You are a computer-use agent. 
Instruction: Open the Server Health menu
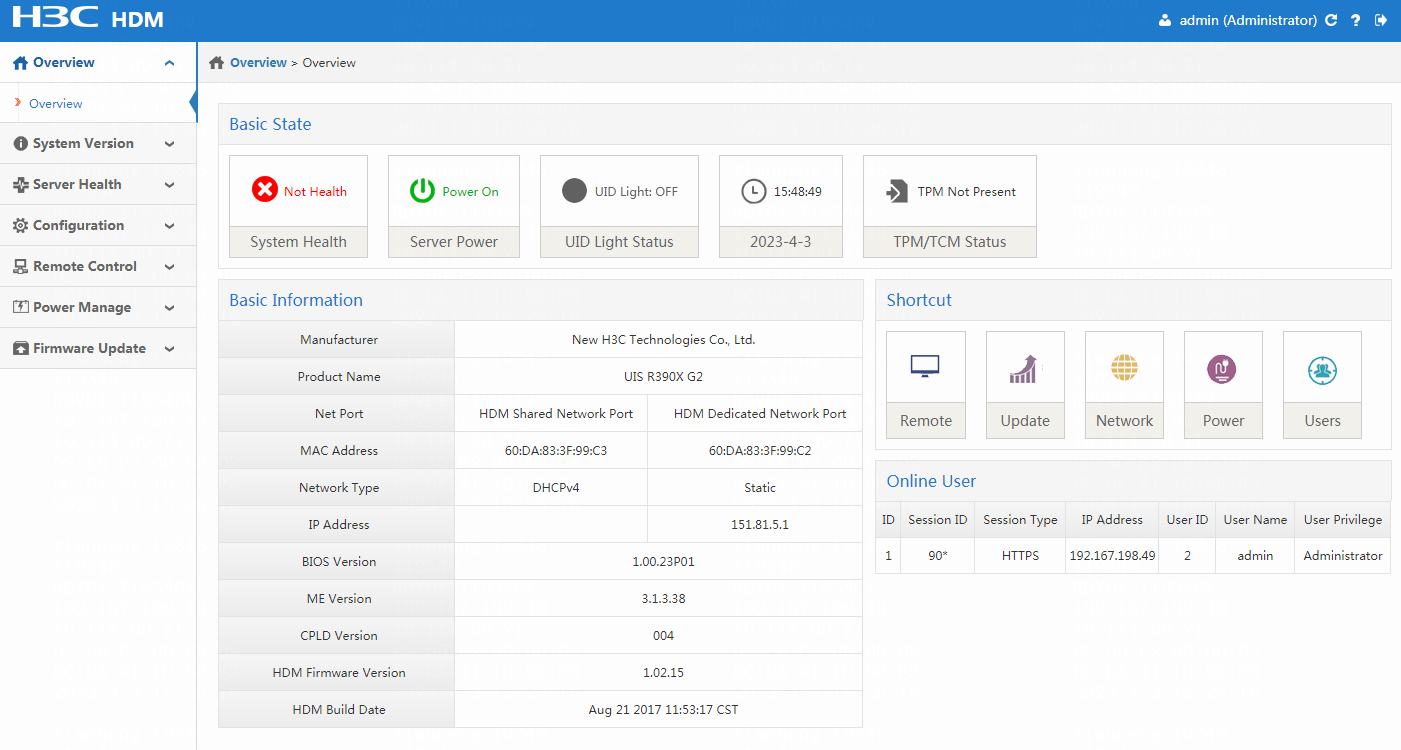(98, 185)
